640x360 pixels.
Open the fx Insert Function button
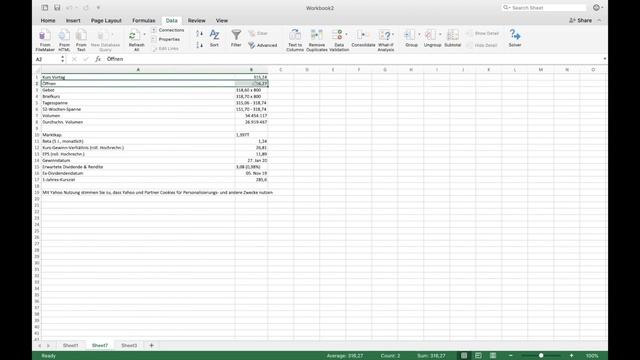pyautogui.click(x=98, y=59)
